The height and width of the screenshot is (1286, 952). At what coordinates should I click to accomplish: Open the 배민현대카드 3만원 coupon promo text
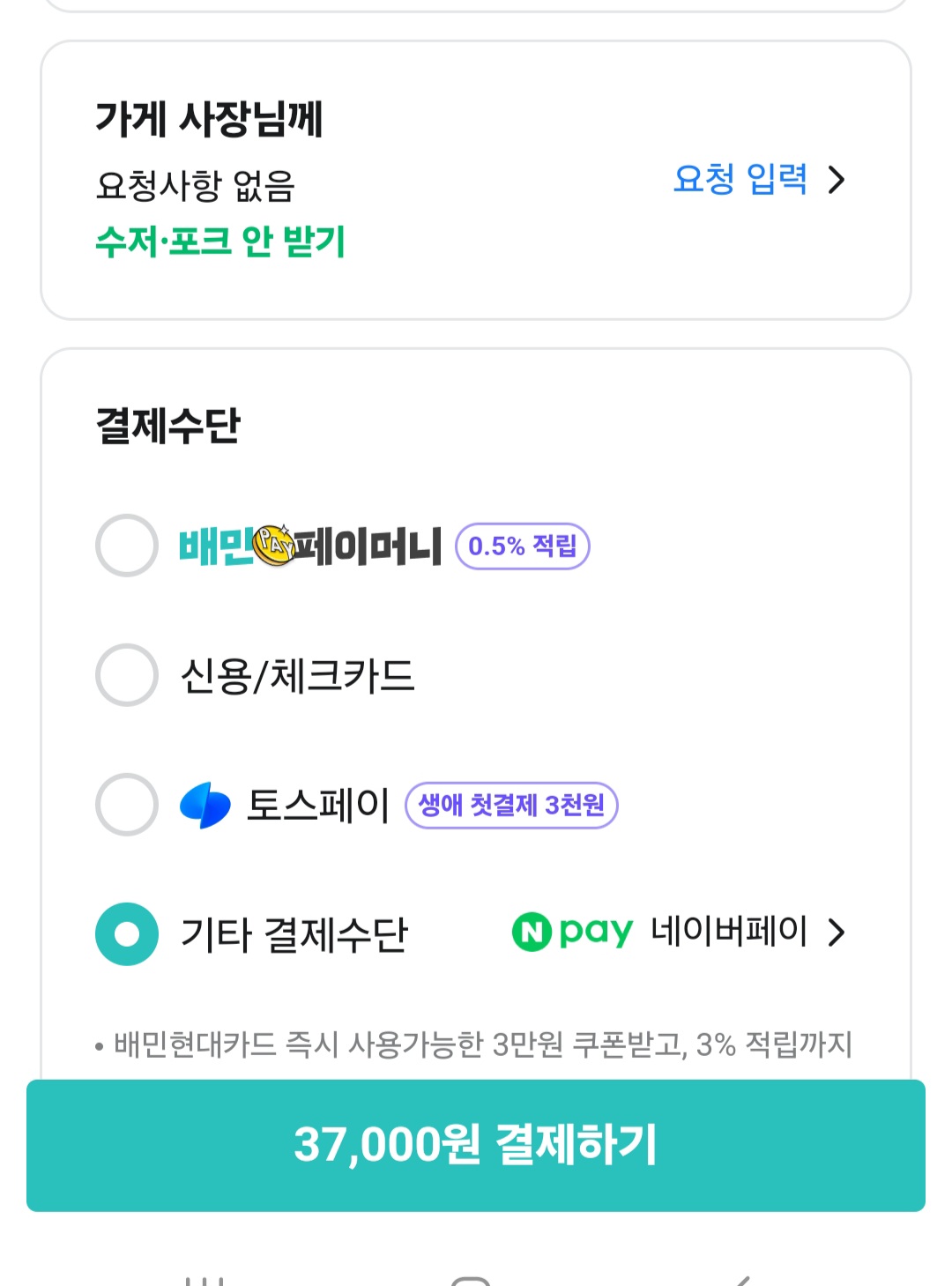pos(482,1044)
